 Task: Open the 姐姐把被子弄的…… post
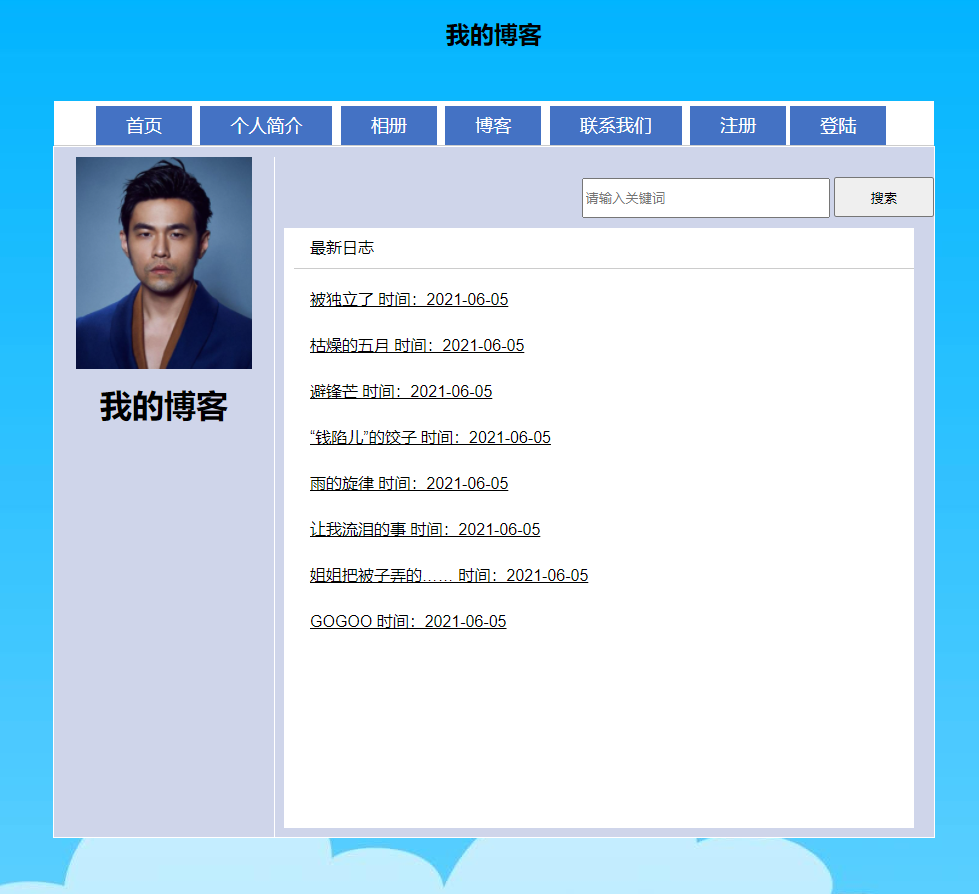pos(449,576)
